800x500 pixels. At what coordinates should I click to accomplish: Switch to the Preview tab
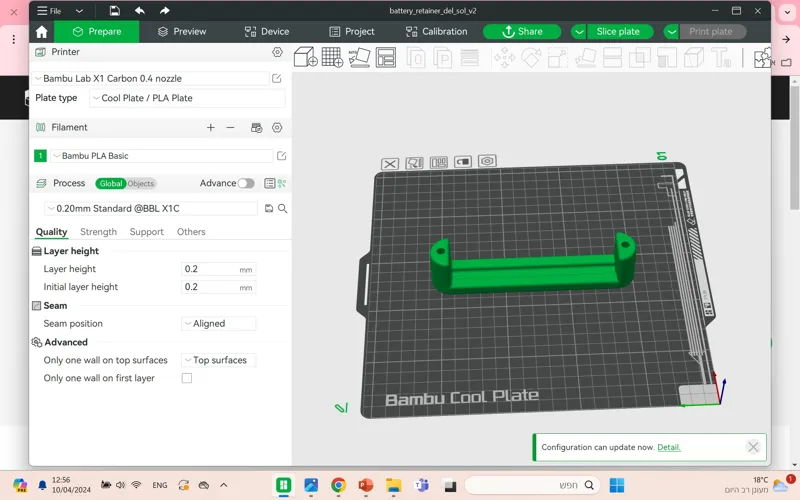pyautogui.click(x=182, y=32)
